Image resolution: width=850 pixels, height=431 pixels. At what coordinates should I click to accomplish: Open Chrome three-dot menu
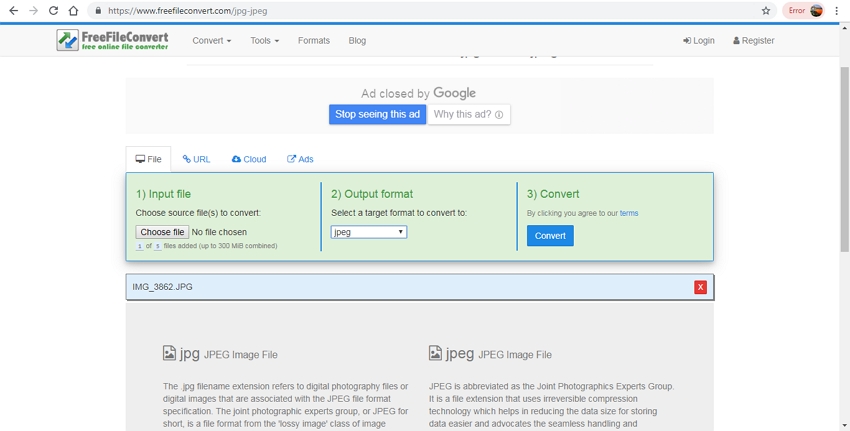point(836,11)
